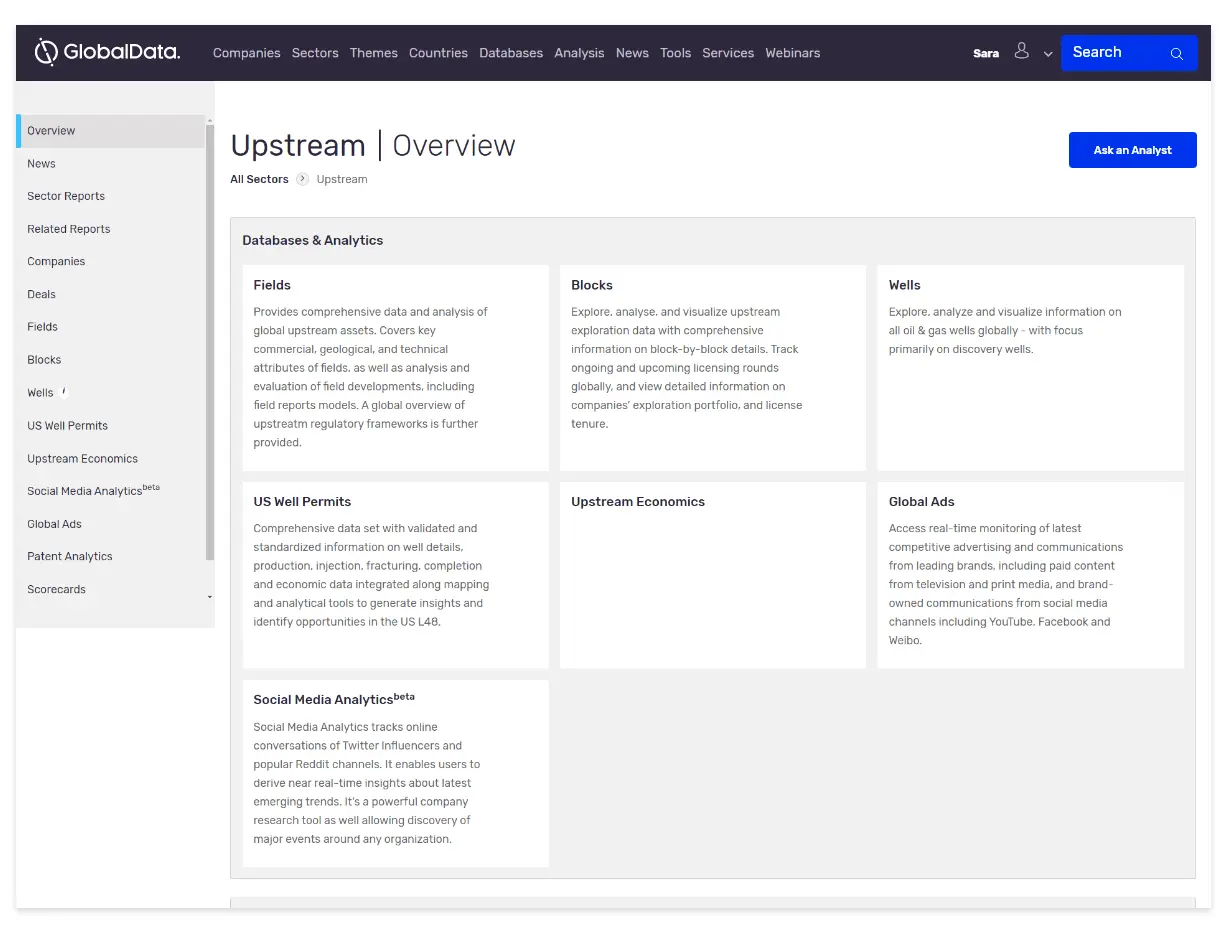Select the Webinars menu item
Image resolution: width=1226 pixels, height=932 pixels.
click(x=792, y=53)
